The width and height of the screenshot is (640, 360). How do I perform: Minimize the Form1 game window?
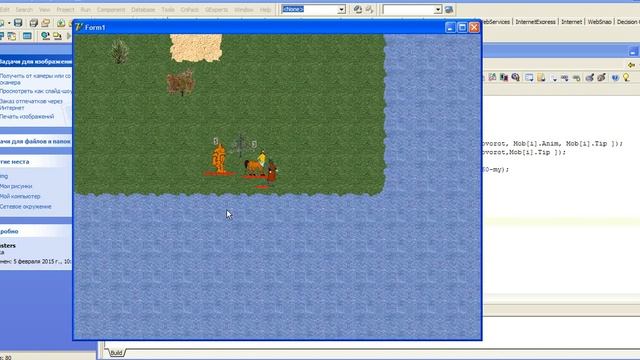click(450, 27)
